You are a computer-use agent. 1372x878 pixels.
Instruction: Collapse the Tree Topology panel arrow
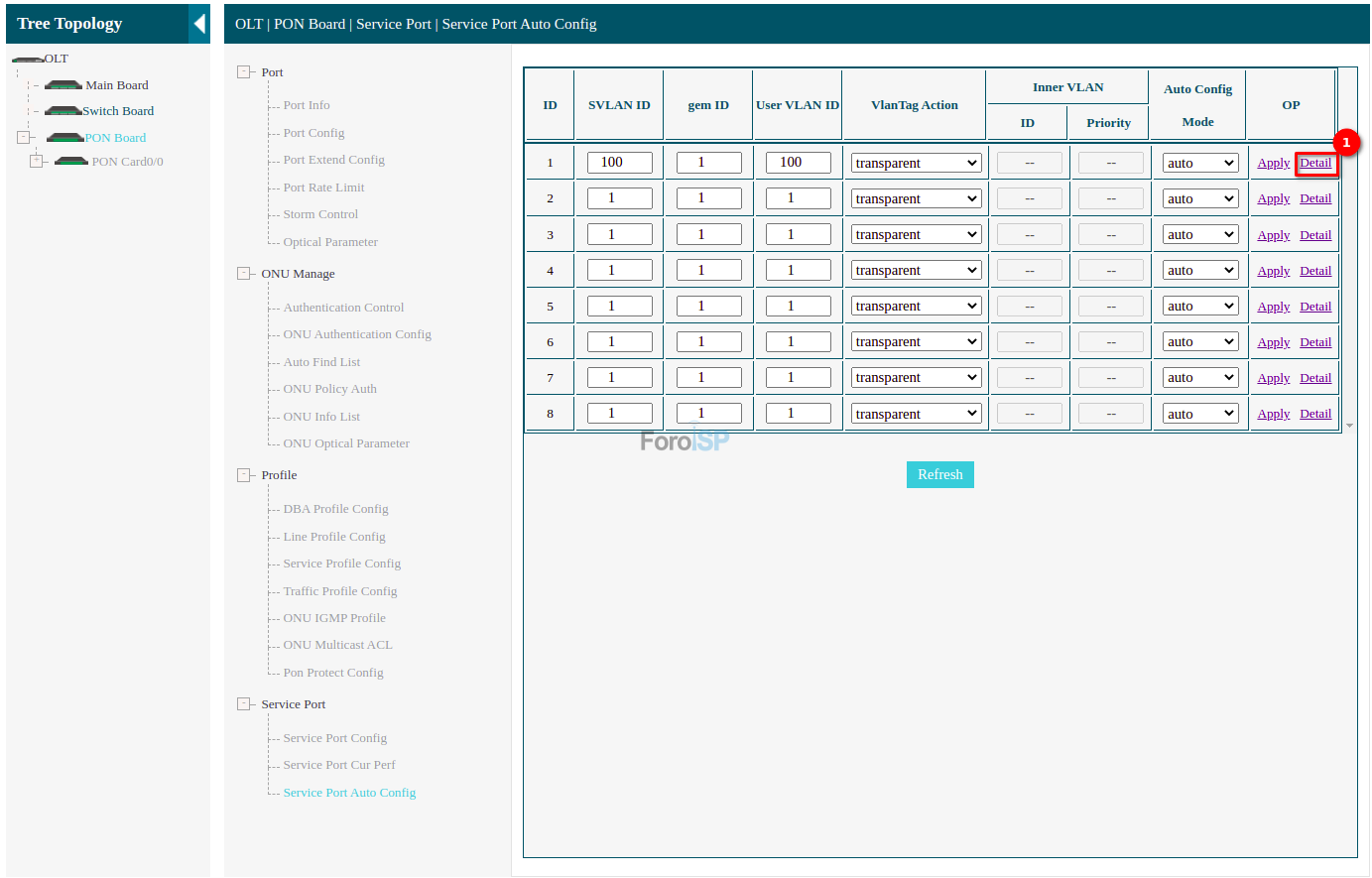tap(199, 24)
